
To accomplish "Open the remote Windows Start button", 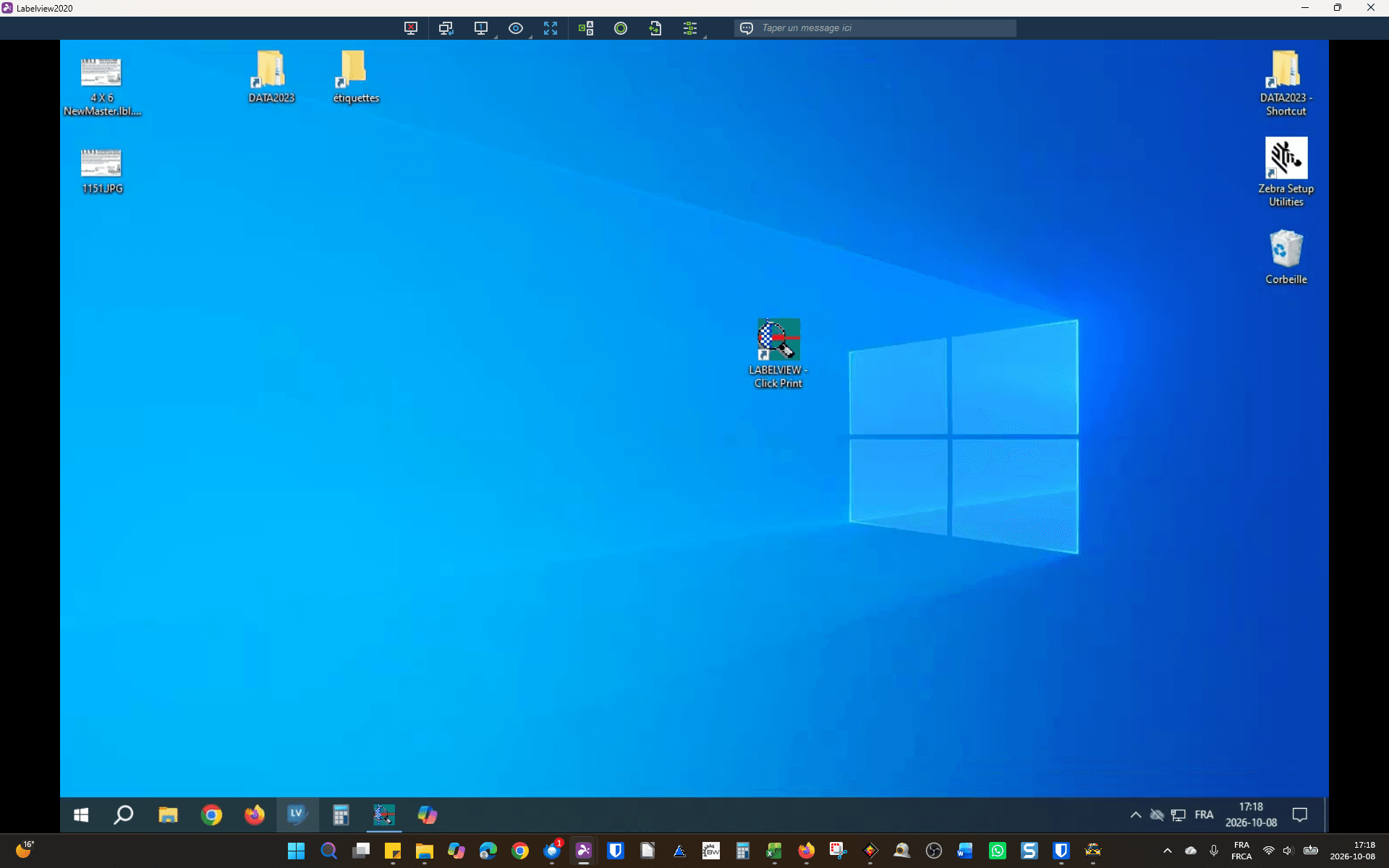I will 81,815.
